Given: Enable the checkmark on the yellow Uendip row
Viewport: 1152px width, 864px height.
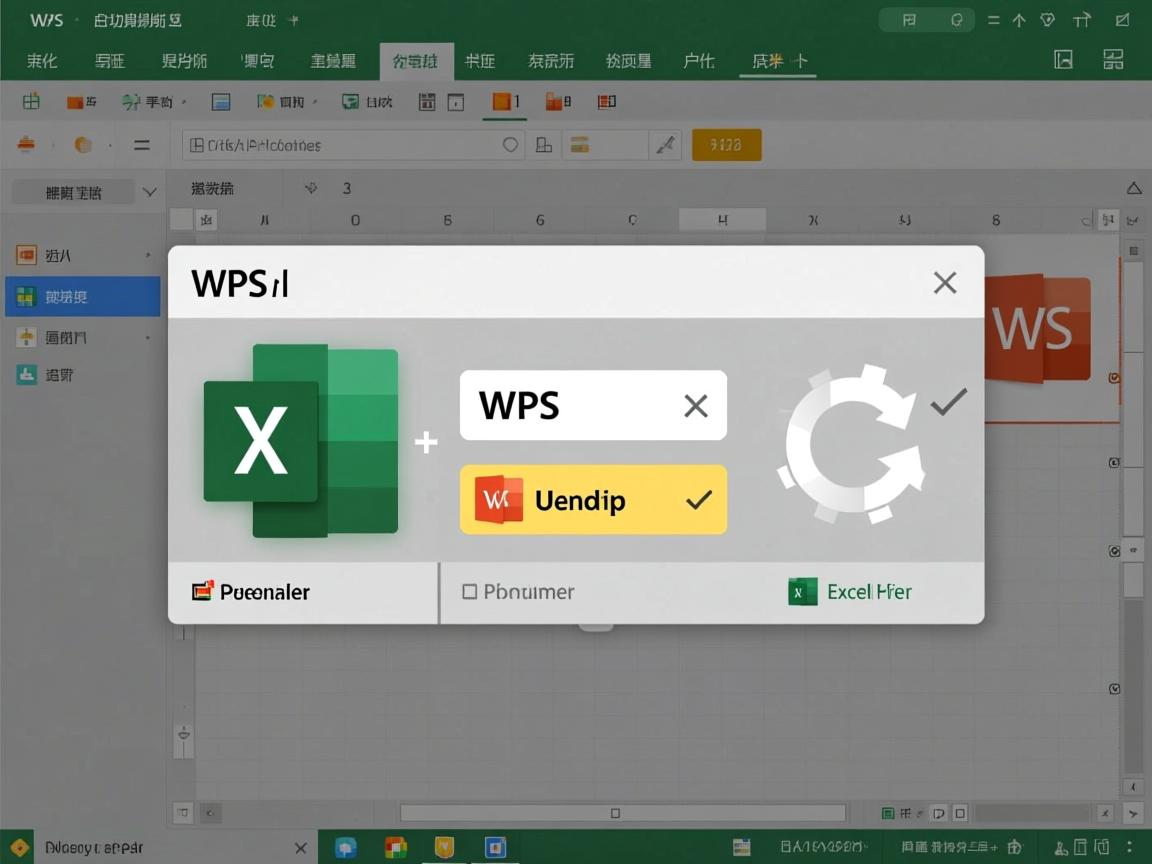Looking at the screenshot, I should point(698,500).
